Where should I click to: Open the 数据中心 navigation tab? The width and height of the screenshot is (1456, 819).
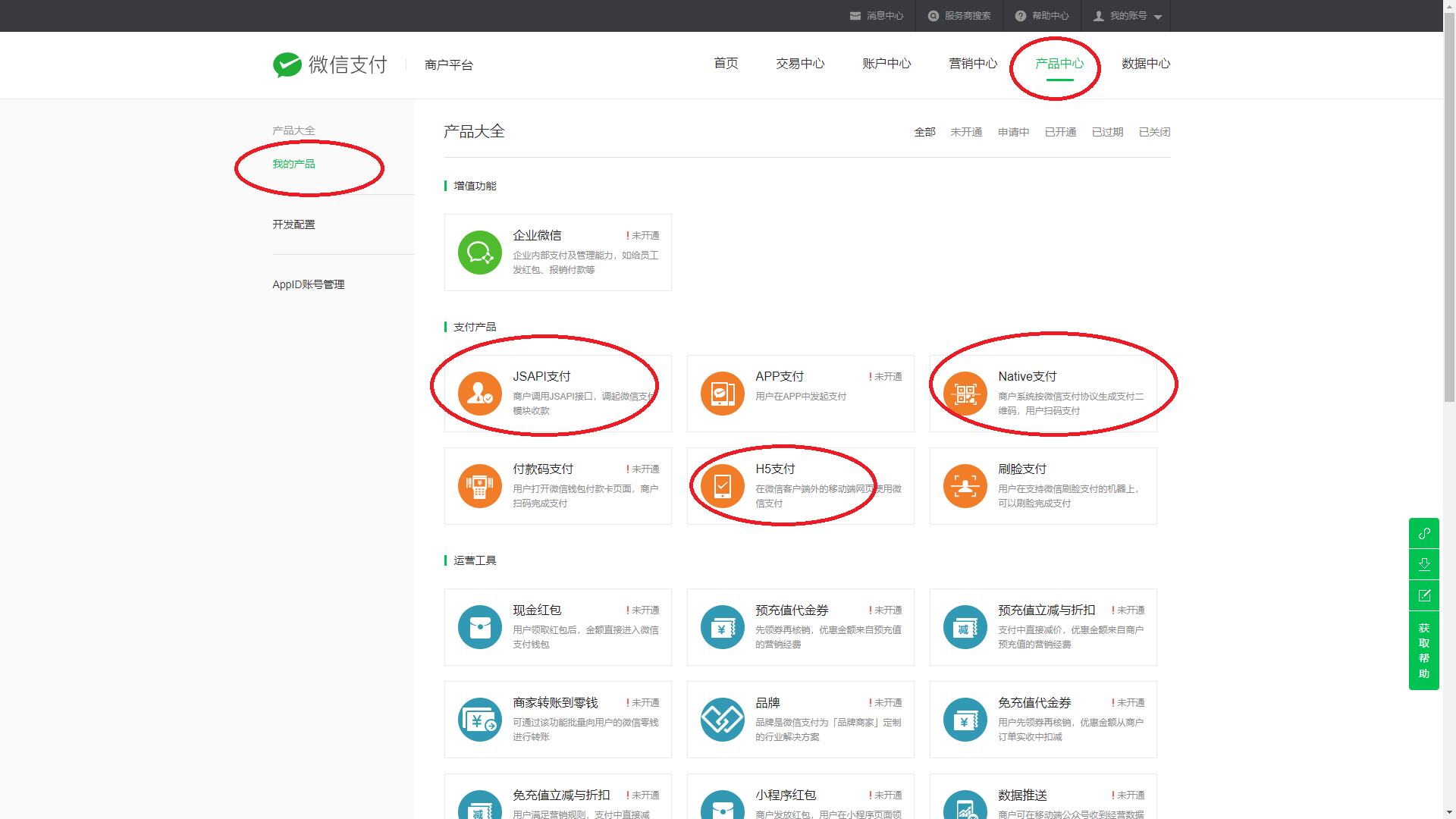click(1146, 64)
